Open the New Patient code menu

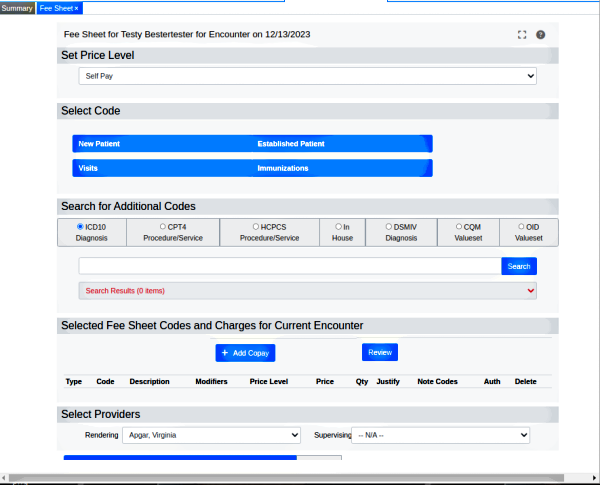pos(160,144)
